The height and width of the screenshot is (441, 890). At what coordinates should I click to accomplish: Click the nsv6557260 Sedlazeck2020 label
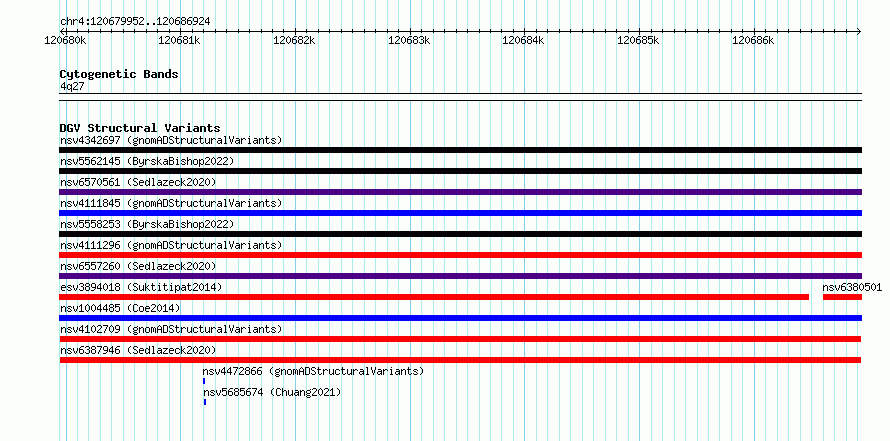(x=138, y=266)
